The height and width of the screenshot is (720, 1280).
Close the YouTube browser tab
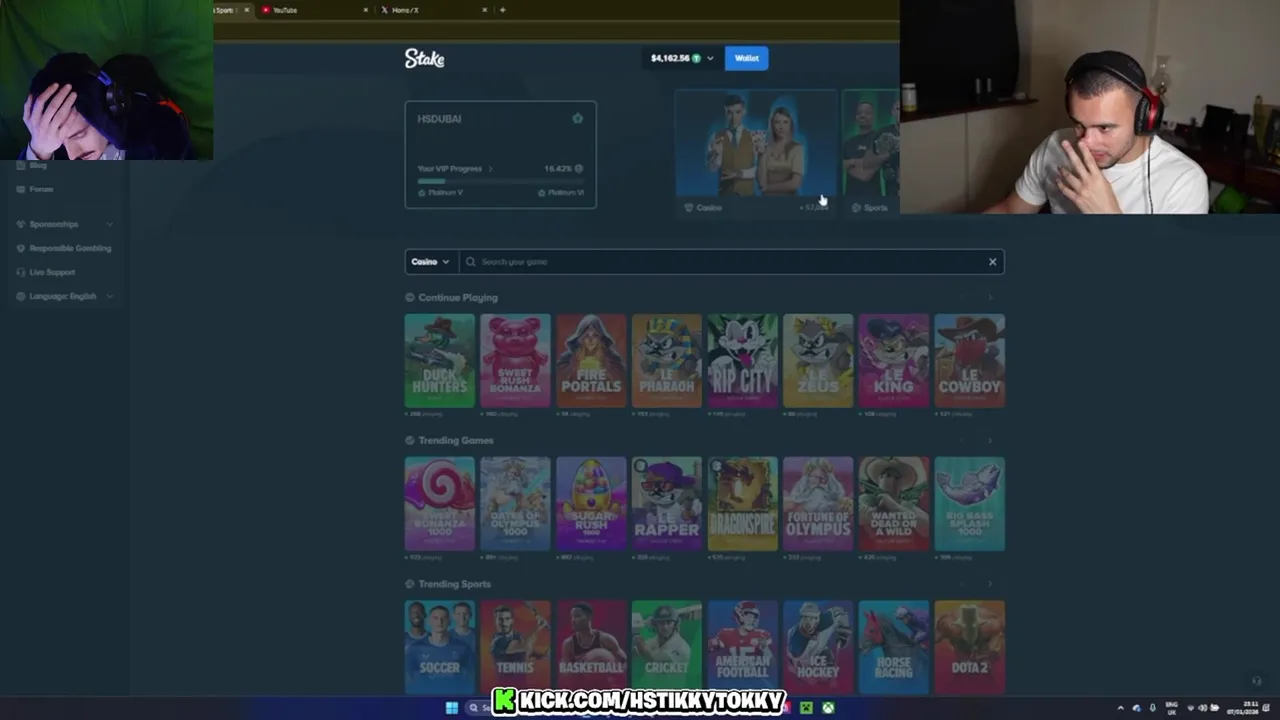[365, 10]
